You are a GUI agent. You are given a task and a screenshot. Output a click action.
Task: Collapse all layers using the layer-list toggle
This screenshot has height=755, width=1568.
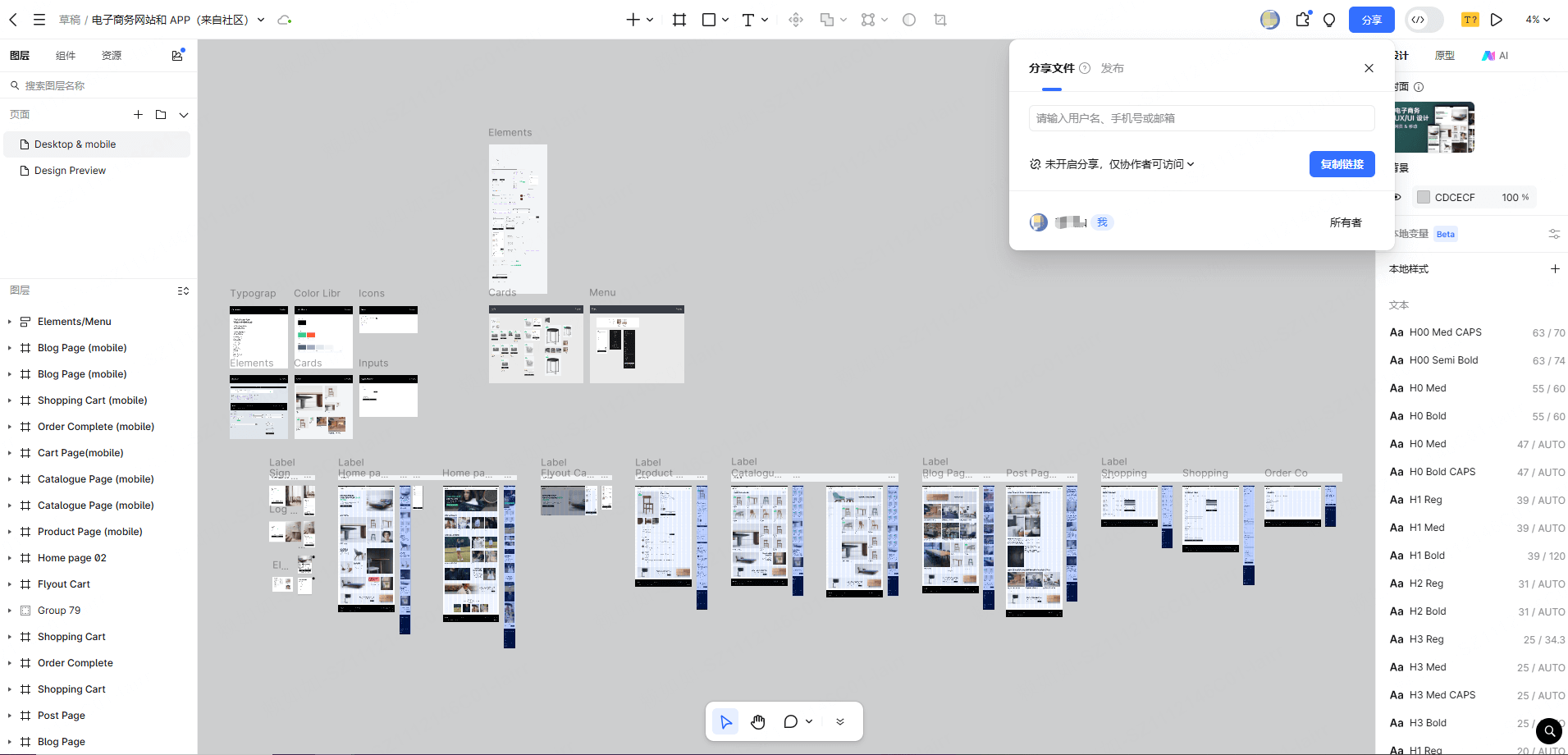point(183,291)
